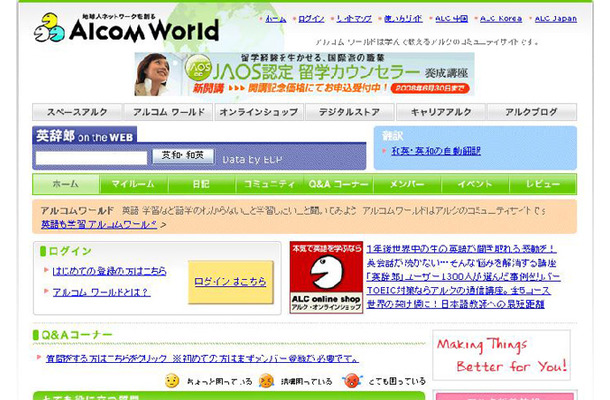This screenshot has width=610, height=400.
Task: Select the メンバー tab
Action: point(407,184)
